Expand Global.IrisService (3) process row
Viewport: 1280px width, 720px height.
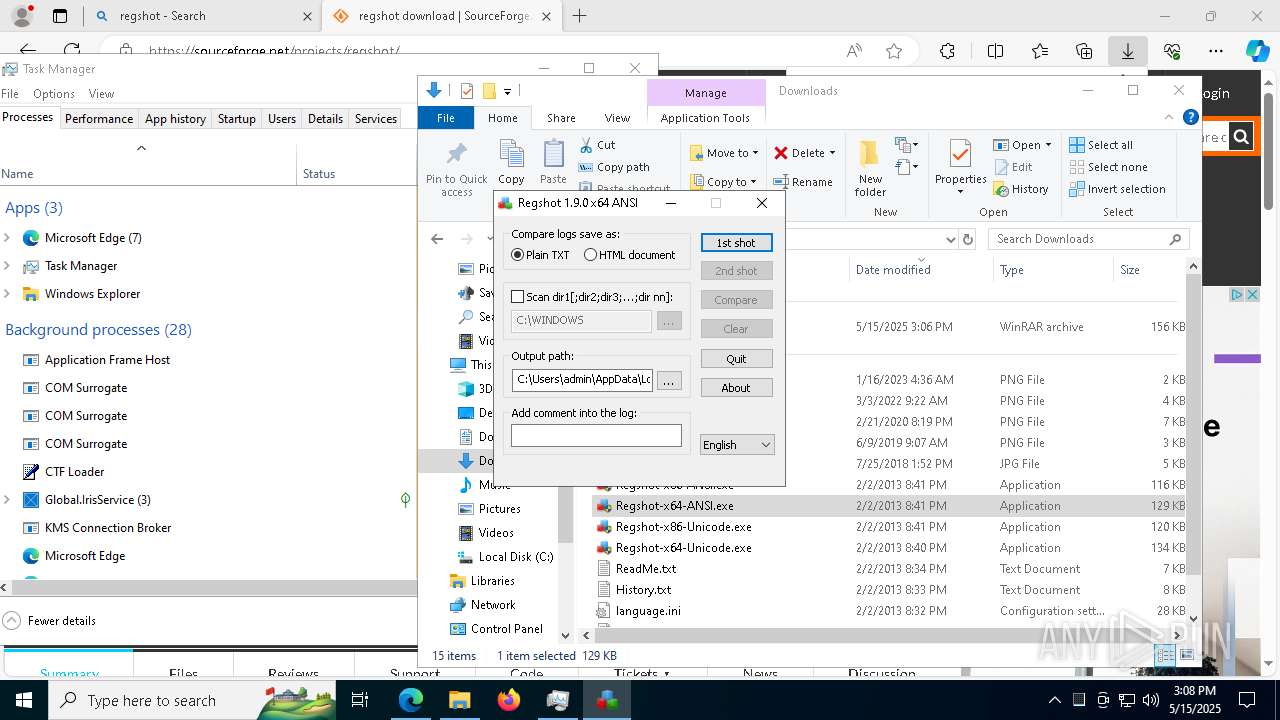pyautogui.click(x=7, y=500)
